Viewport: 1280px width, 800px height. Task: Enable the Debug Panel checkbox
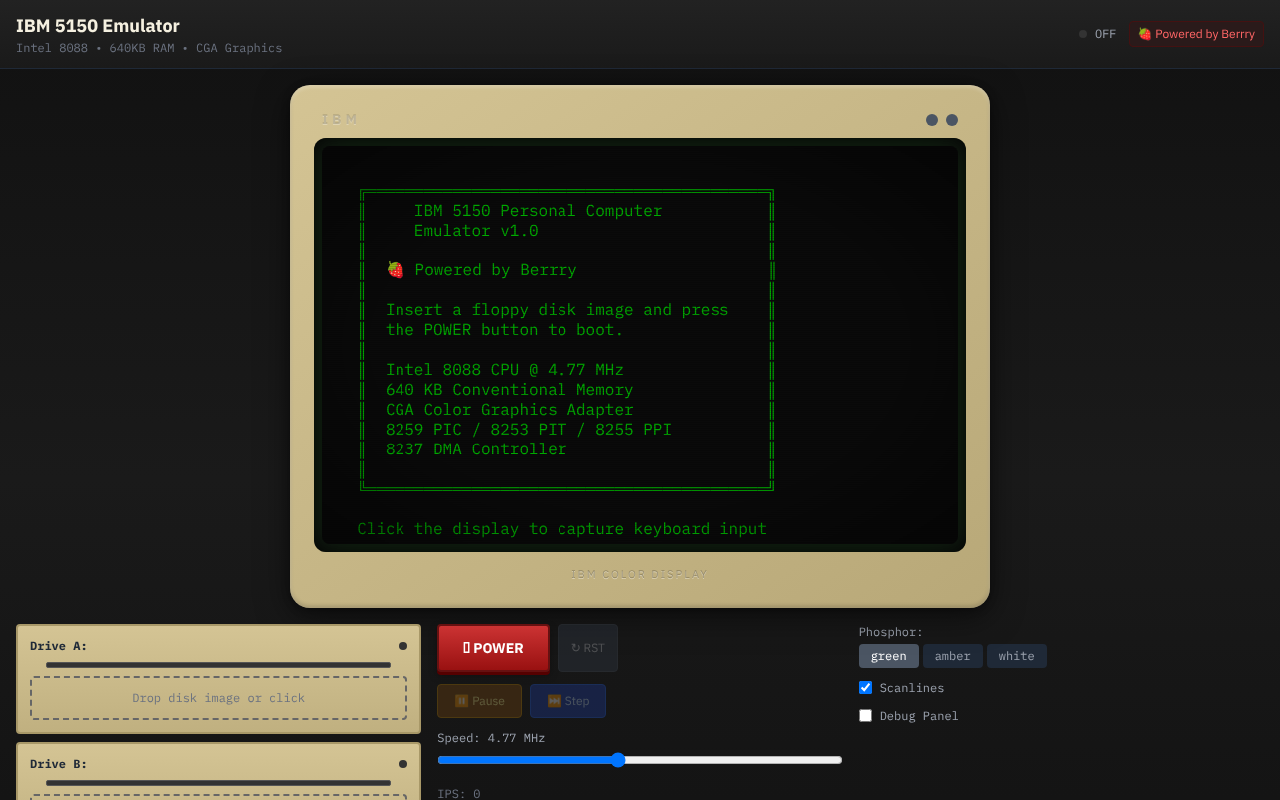pyautogui.click(x=866, y=715)
